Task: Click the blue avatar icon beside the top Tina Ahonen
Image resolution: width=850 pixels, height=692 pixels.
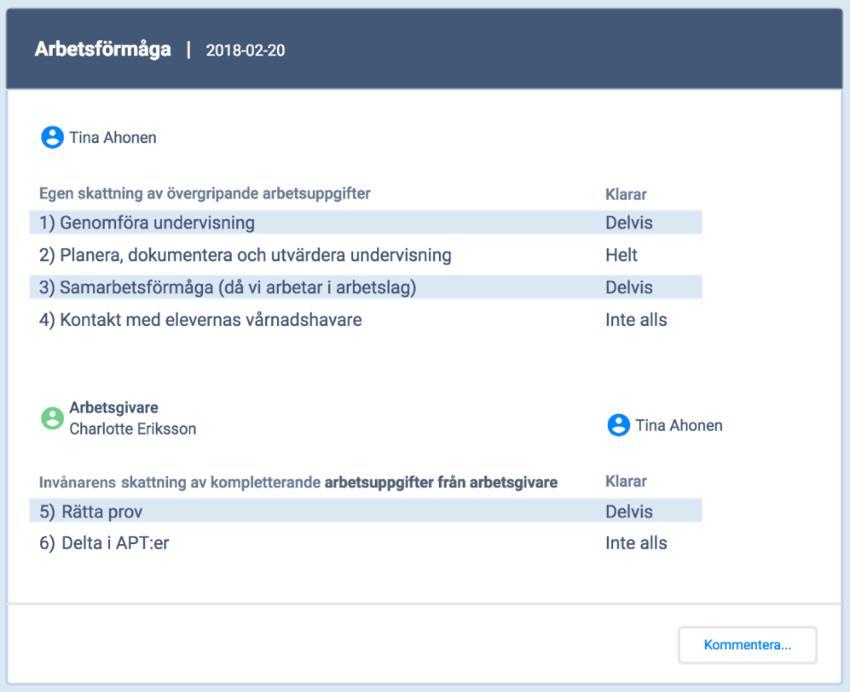Action: tap(52, 137)
